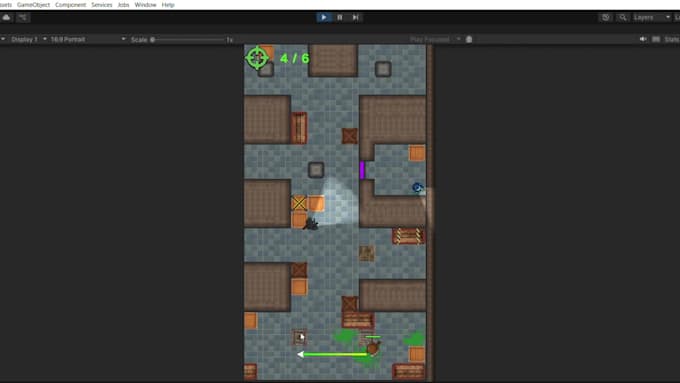This screenshot has height=383, width=680.
Task: Open the Help menu
Action: (x=168, y=5)
